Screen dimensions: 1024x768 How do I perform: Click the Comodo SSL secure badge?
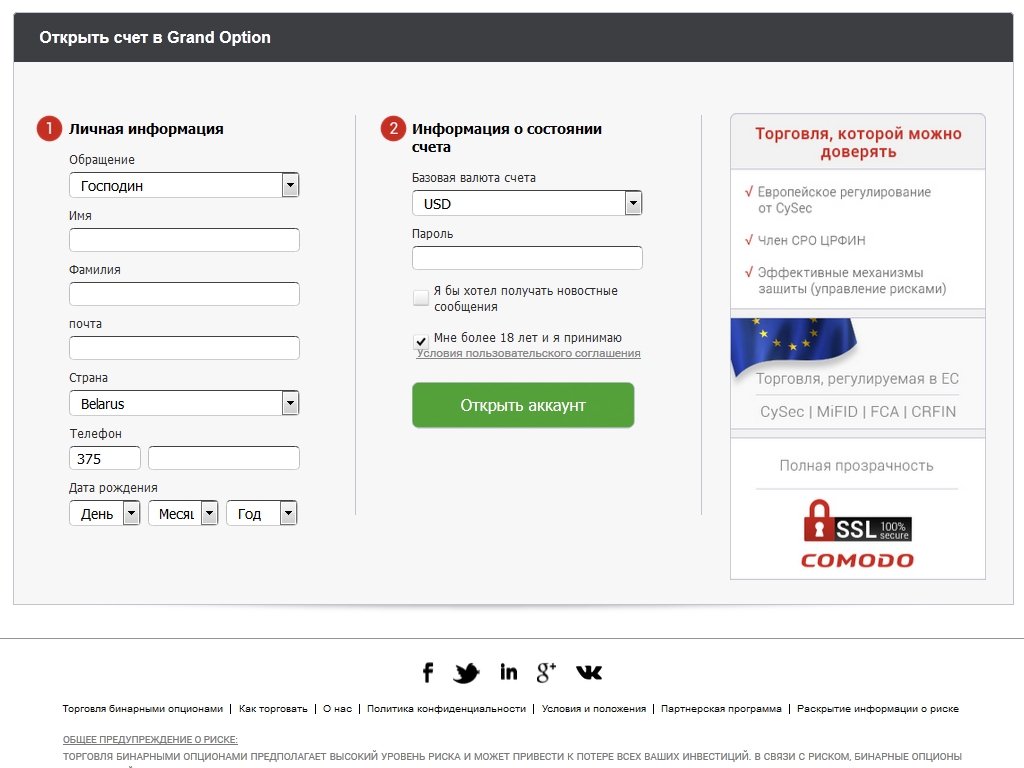pyautogui.click(x=857, y=532)
